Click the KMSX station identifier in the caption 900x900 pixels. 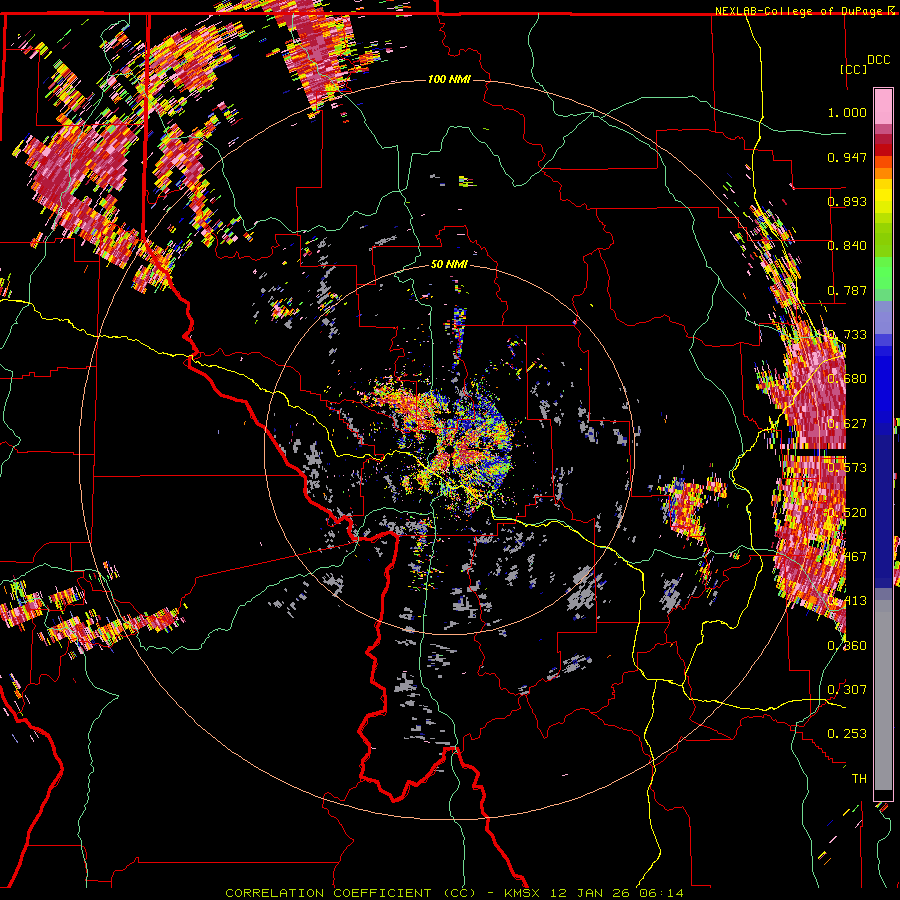click(522, 893)
